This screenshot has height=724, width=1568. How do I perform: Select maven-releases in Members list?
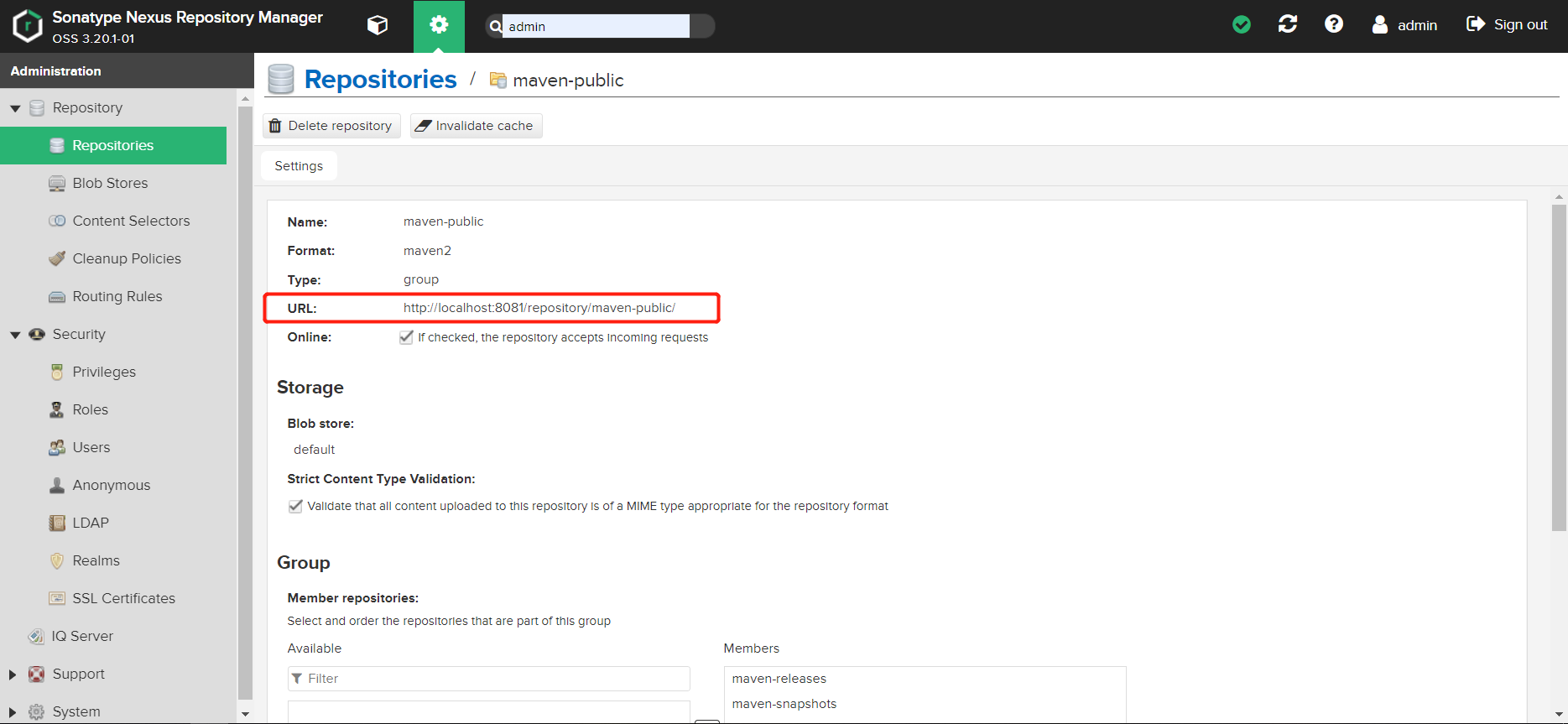pos(779,679)
